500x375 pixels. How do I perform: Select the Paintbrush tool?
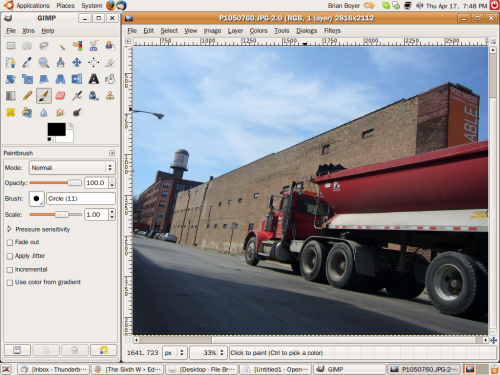(44, 96)
